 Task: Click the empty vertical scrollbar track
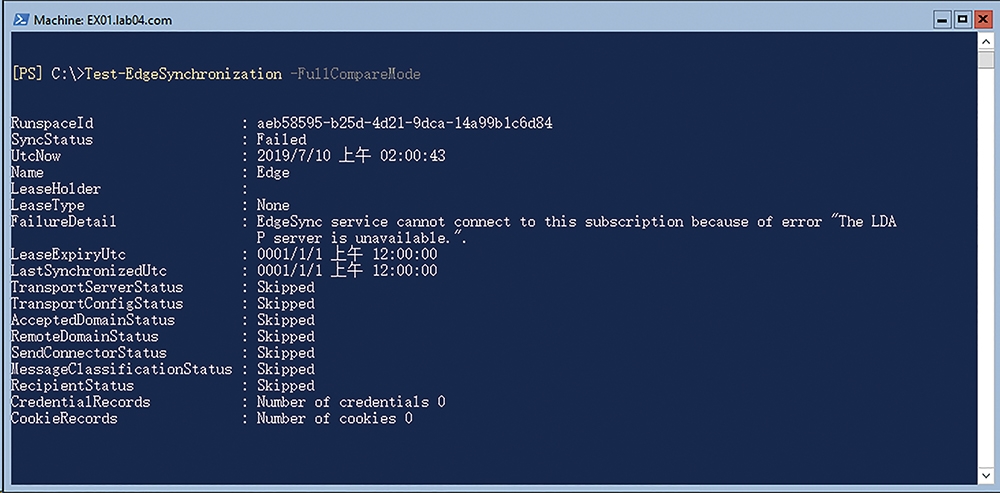[x=985, y=268]
